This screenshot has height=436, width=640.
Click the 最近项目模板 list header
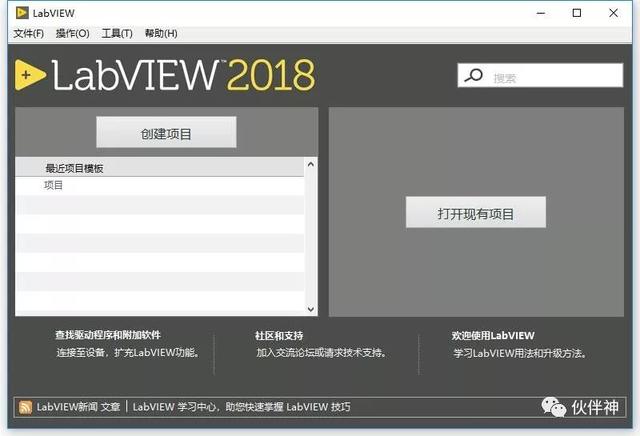[x=160, y=168]
